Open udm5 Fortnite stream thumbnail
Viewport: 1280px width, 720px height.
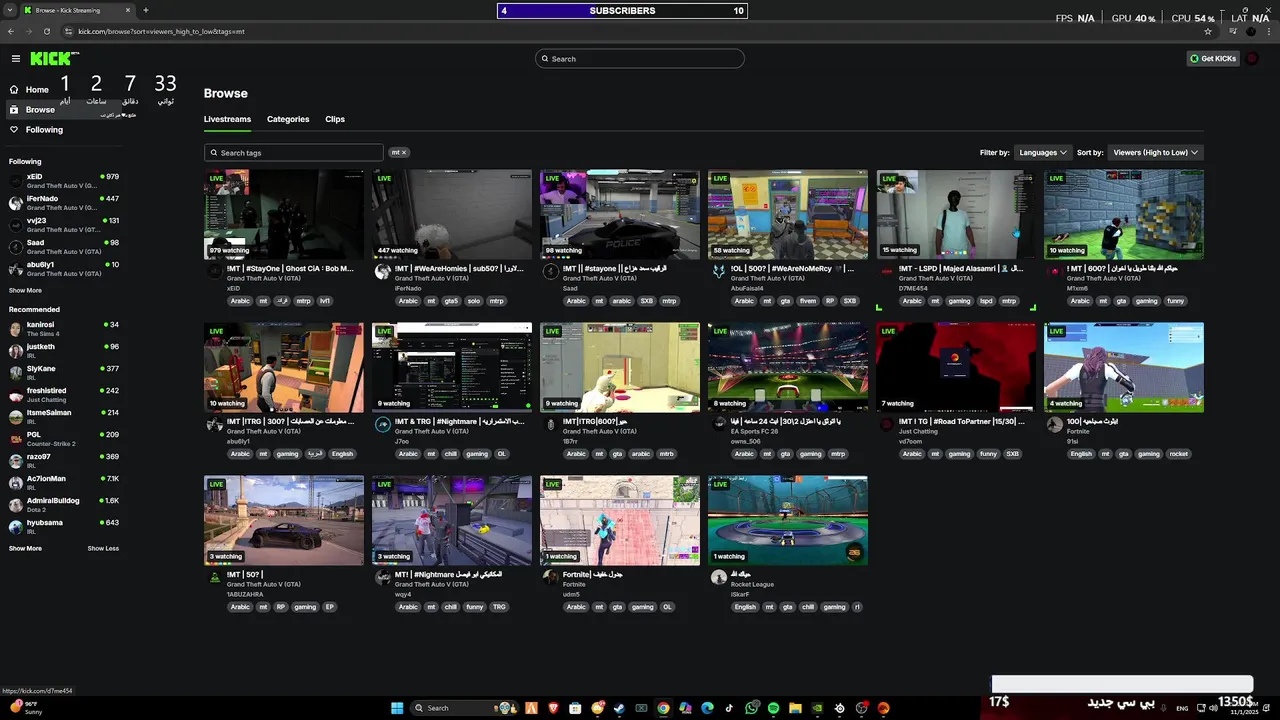point(620,520)
